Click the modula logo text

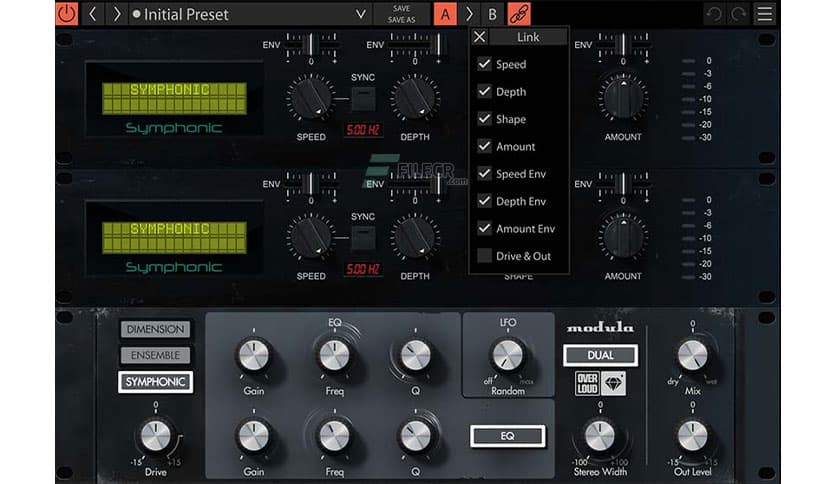[x=600, y=327]
